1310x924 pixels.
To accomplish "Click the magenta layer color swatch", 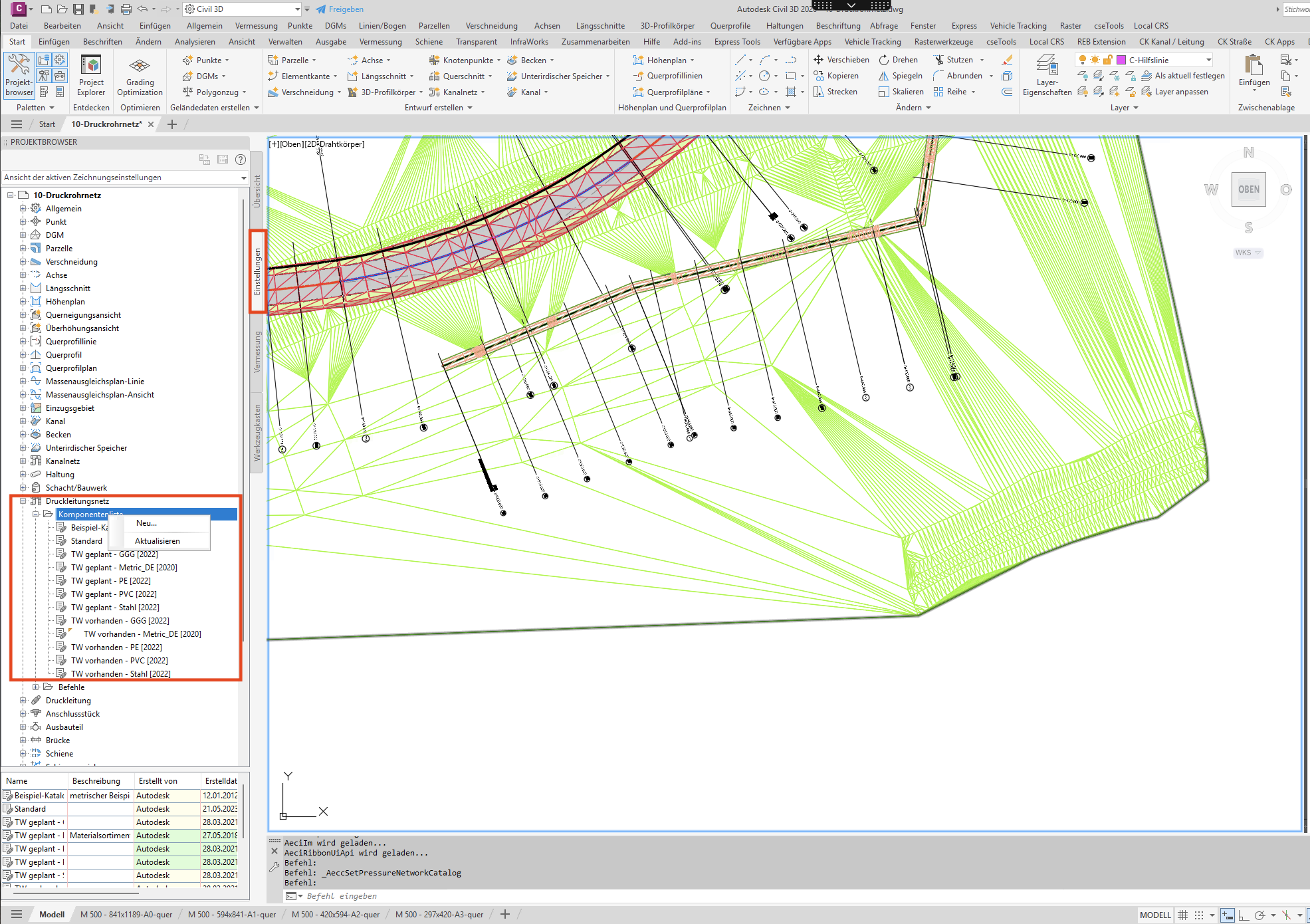I will (1121, 60).
